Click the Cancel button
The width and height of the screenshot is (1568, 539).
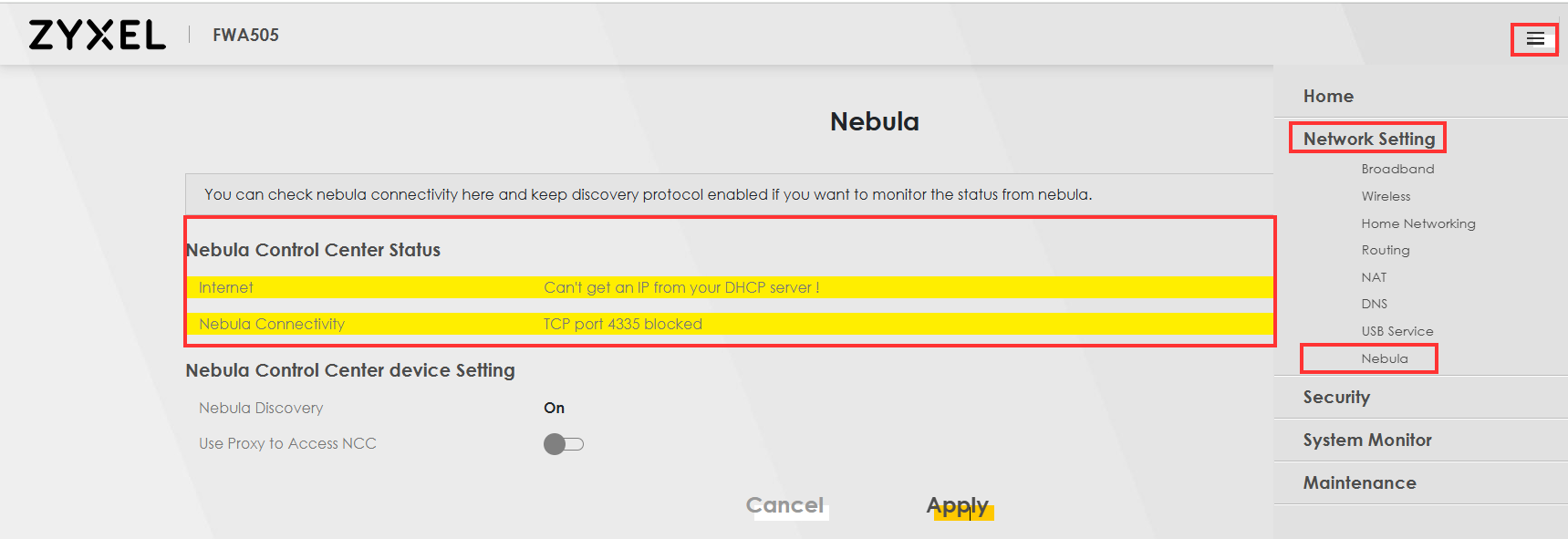tap(784, 505)
